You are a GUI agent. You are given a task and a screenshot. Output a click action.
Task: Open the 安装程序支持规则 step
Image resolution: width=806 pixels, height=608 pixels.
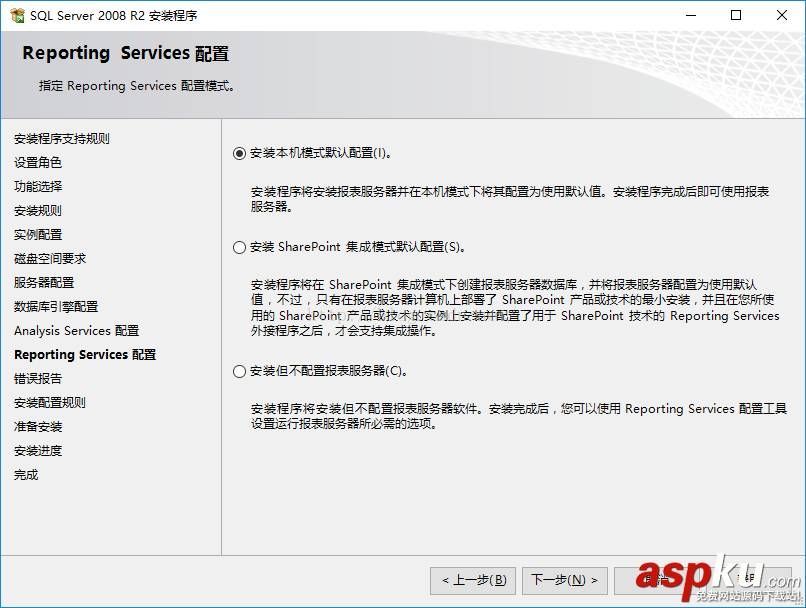(x=61, y=138)
